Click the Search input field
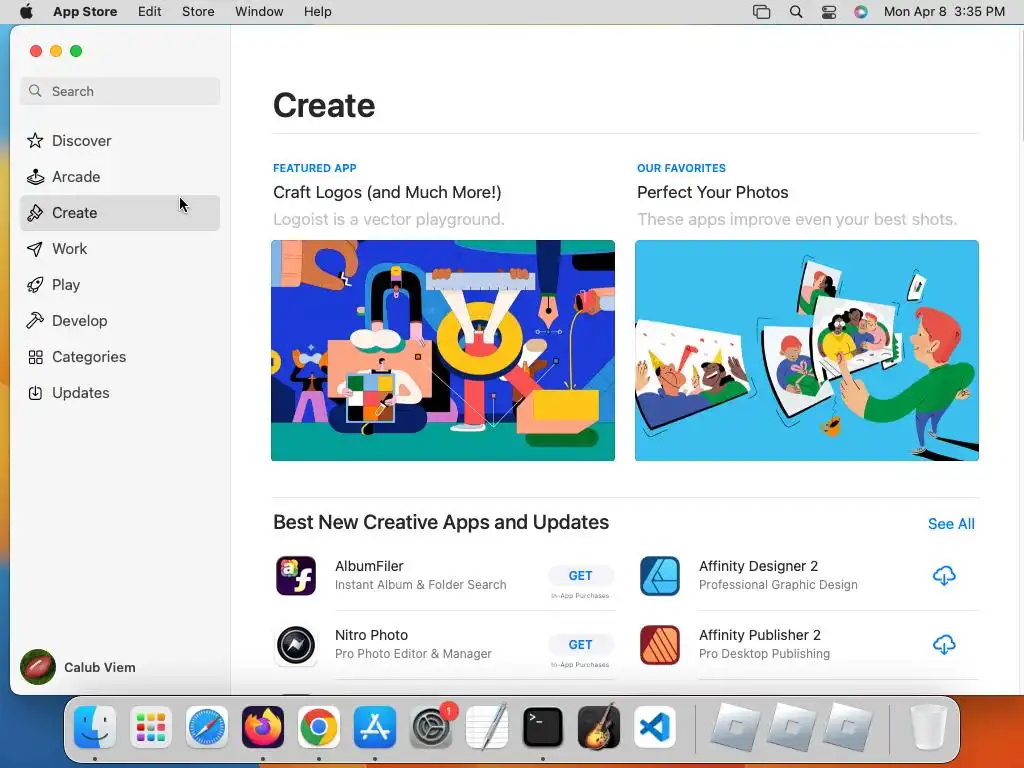This screenshot has width=1024, height=768. 120,91
